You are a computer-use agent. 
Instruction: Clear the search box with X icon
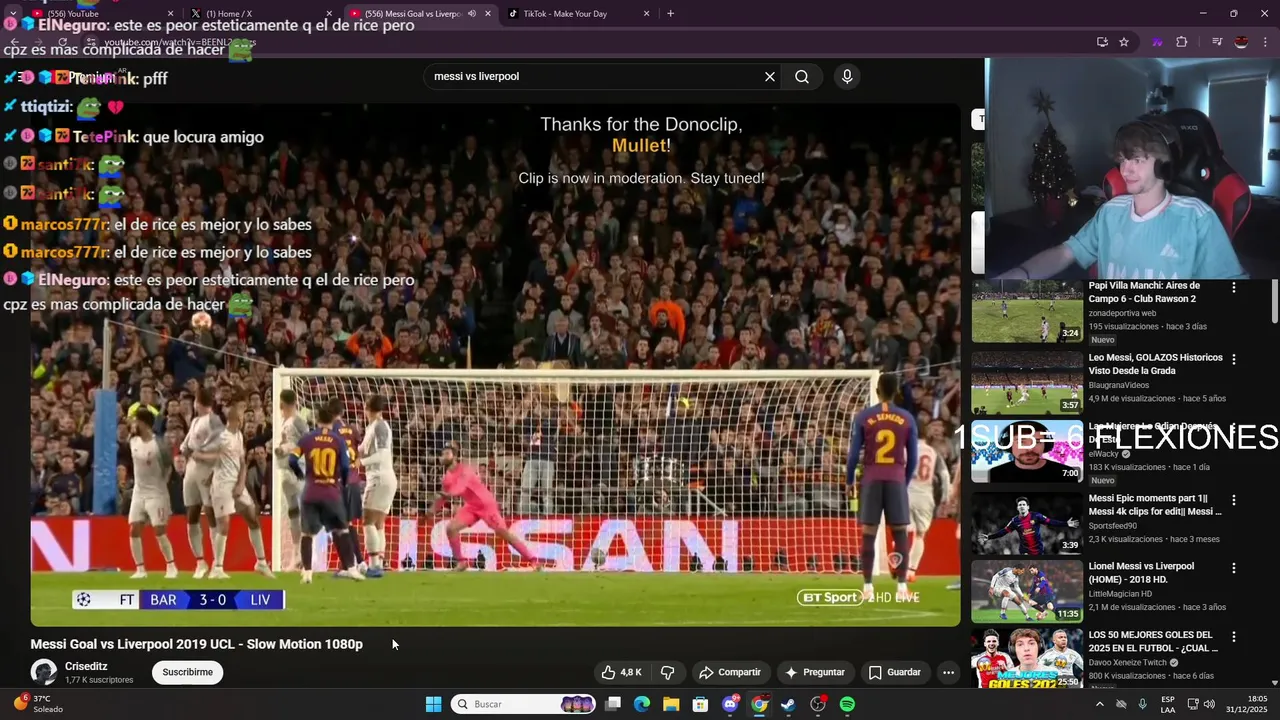click(x=770, y=77)
